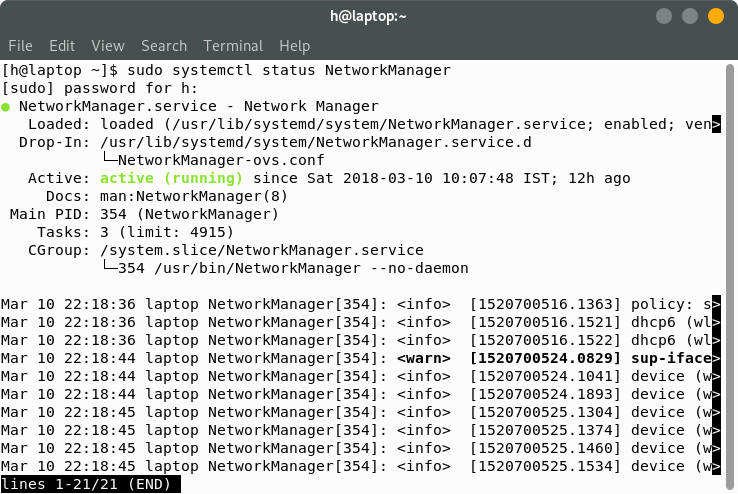This screenshot has height=494, width=738.
Task: Open the Edit menu
Action: click(x=62, y=46)
